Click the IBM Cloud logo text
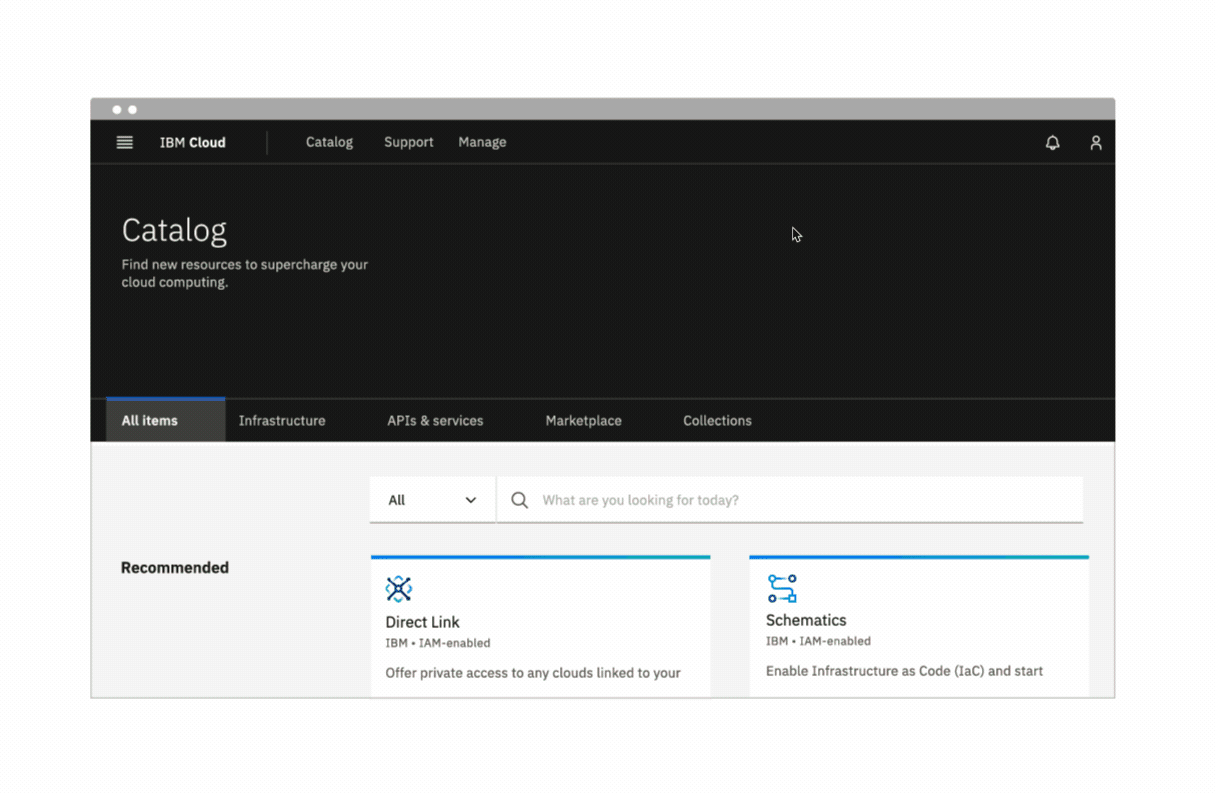Screen dimensions: 1216x794 (x=193, y=143)
